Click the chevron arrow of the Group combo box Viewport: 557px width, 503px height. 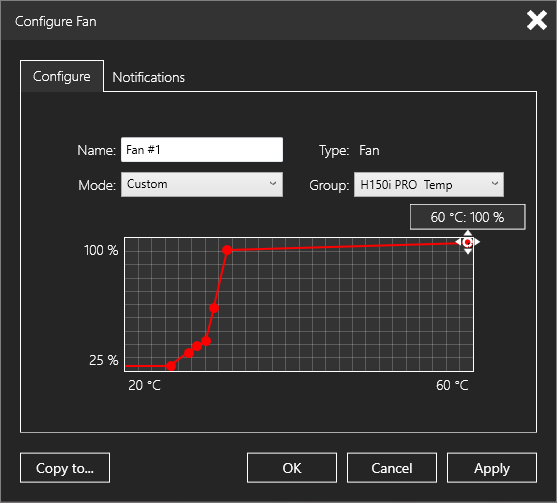[x=494, y=184]
